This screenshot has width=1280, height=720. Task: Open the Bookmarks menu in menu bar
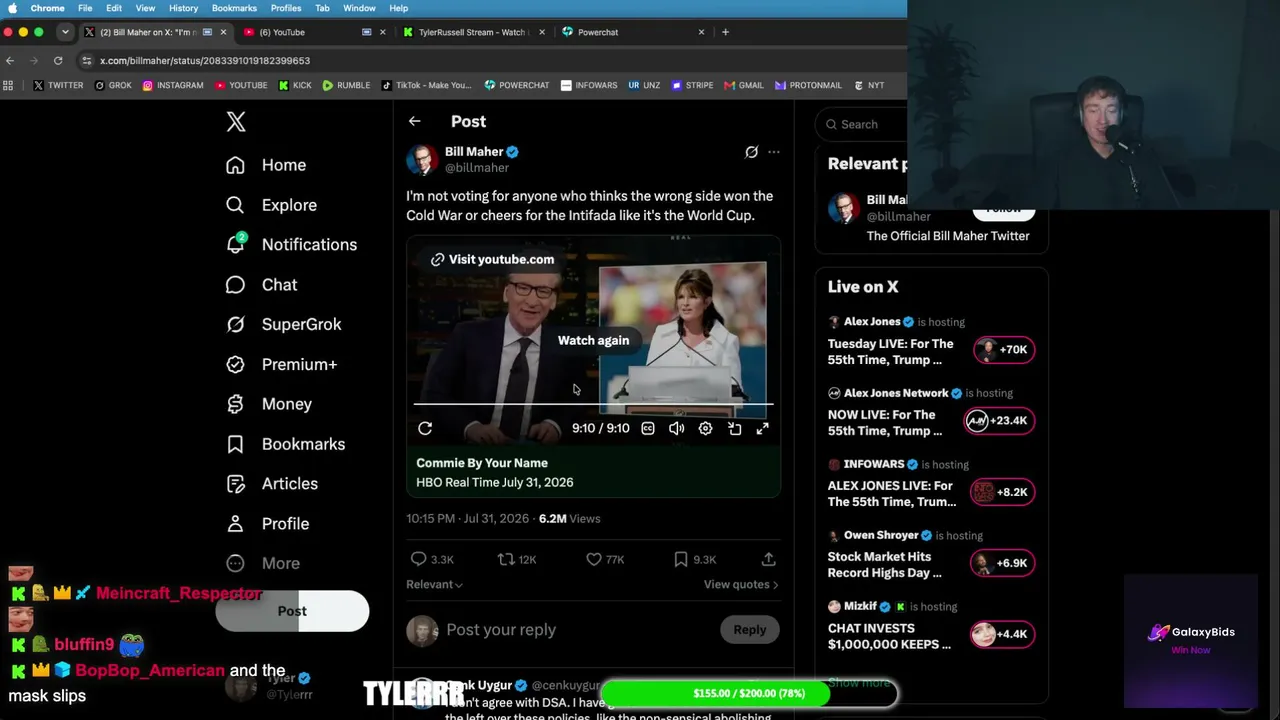coord(234,8)
